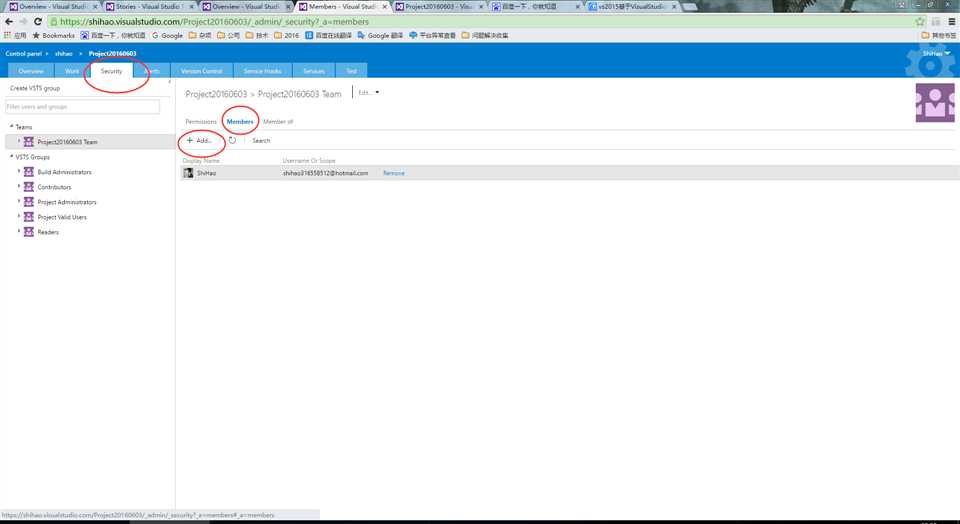960x524 pixels.
Task: Open the Apps shortcut in the bookmarks bar
Action: (x=15, y=36)
